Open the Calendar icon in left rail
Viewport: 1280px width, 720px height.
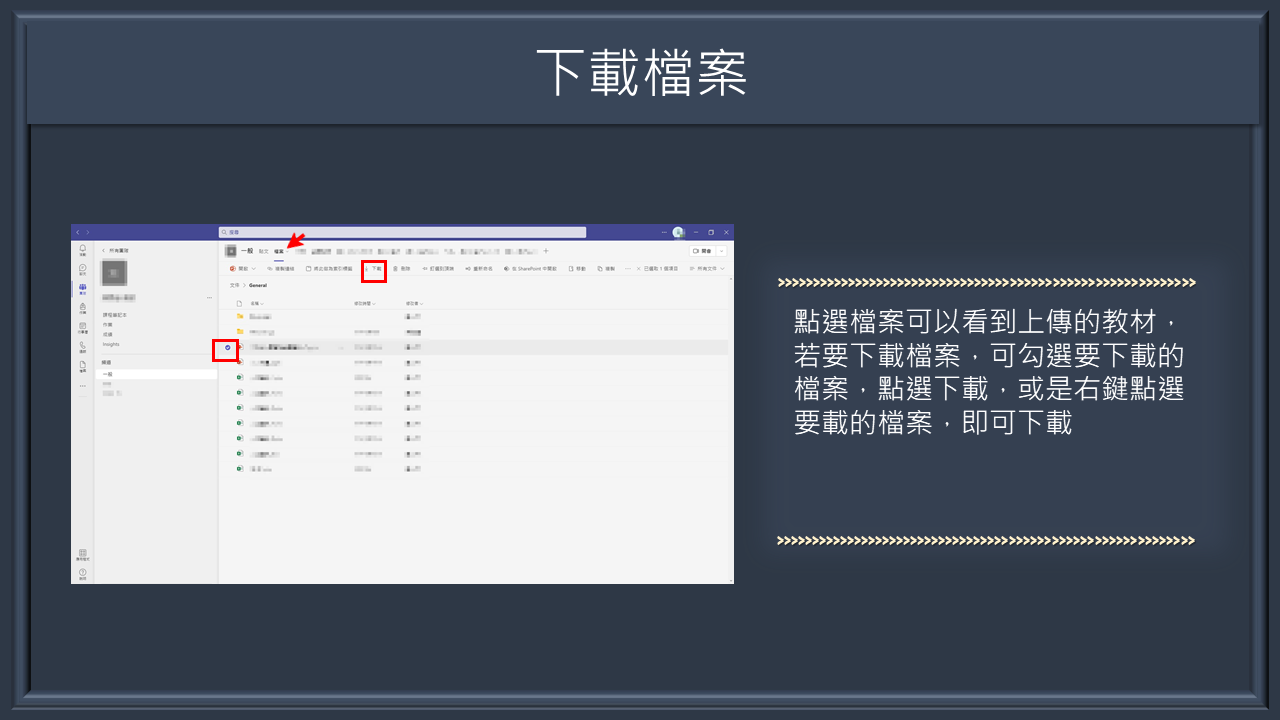83,328
